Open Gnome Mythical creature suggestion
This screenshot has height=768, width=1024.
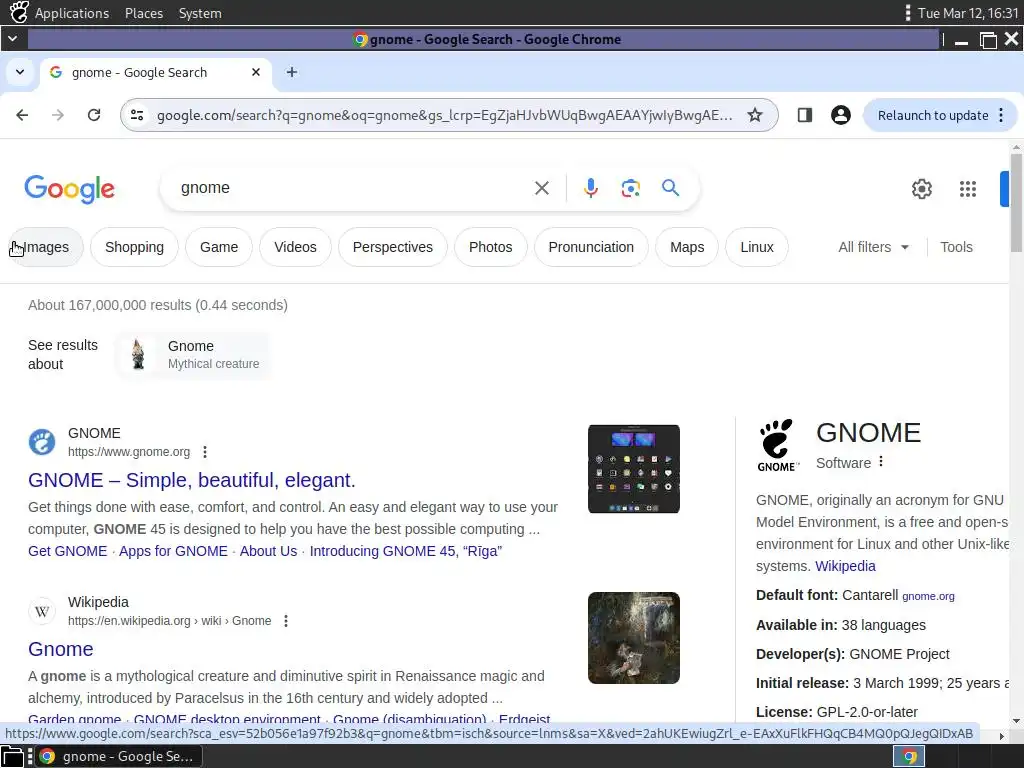pos(194,355)
